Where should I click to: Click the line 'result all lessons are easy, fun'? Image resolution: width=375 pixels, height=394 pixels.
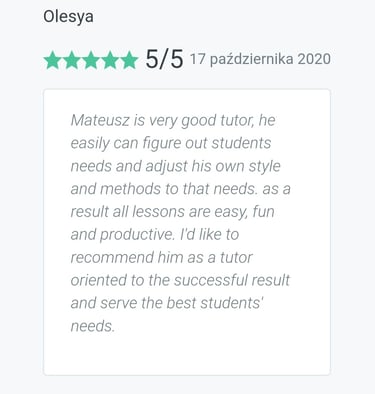tap(173, 212)
